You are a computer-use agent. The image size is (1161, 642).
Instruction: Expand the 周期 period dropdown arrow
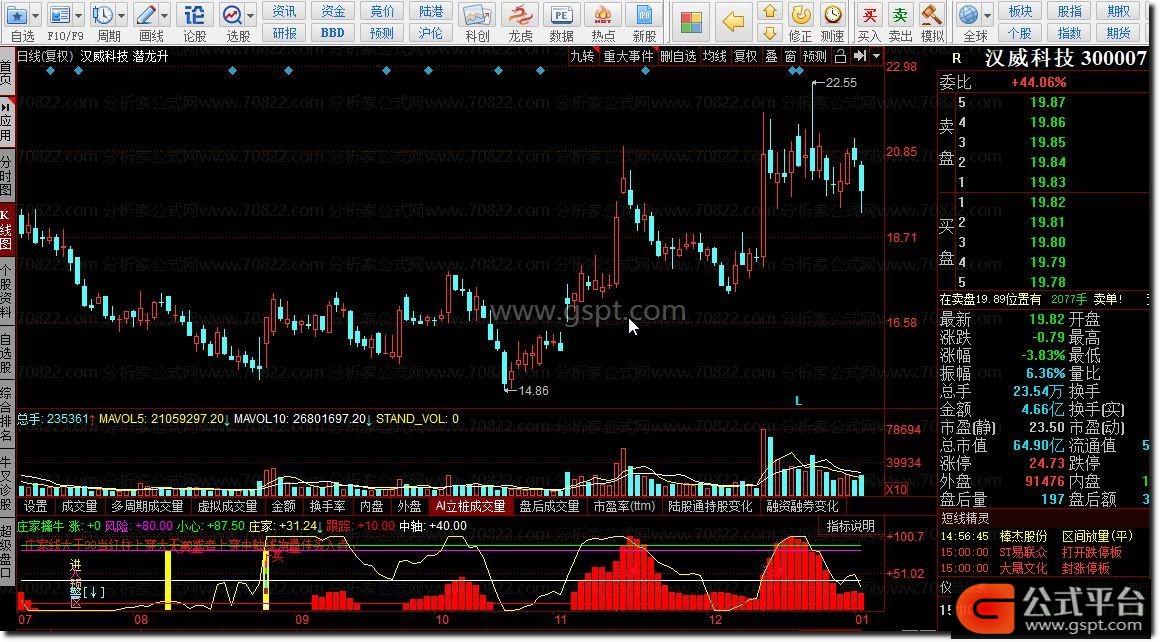click(x=121, y=15)
